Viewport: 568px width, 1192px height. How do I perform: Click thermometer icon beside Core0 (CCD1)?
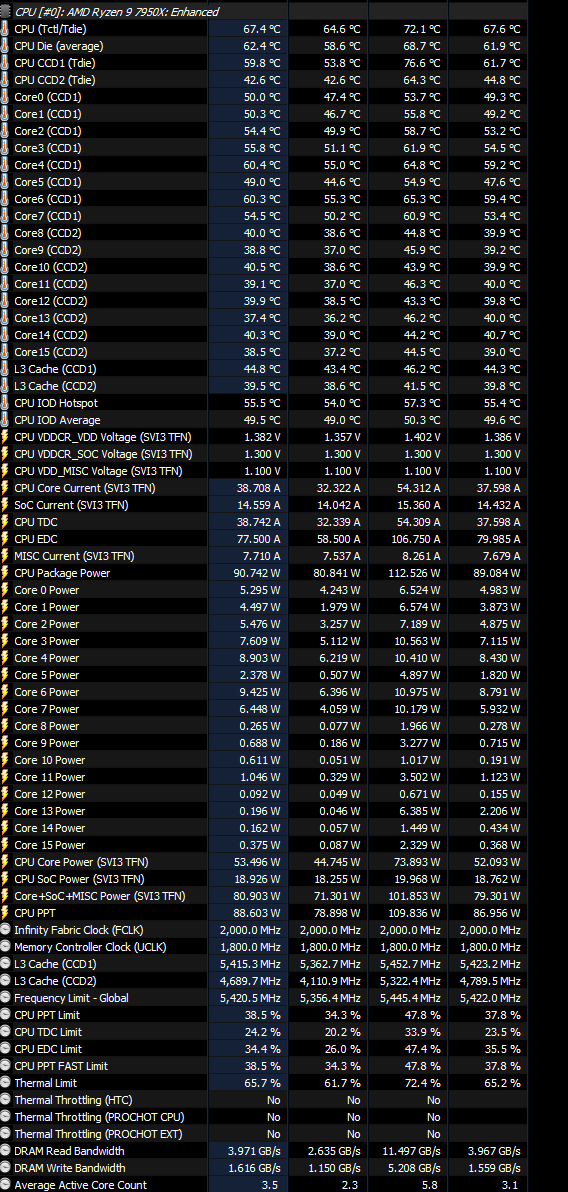tap(5, 97)
